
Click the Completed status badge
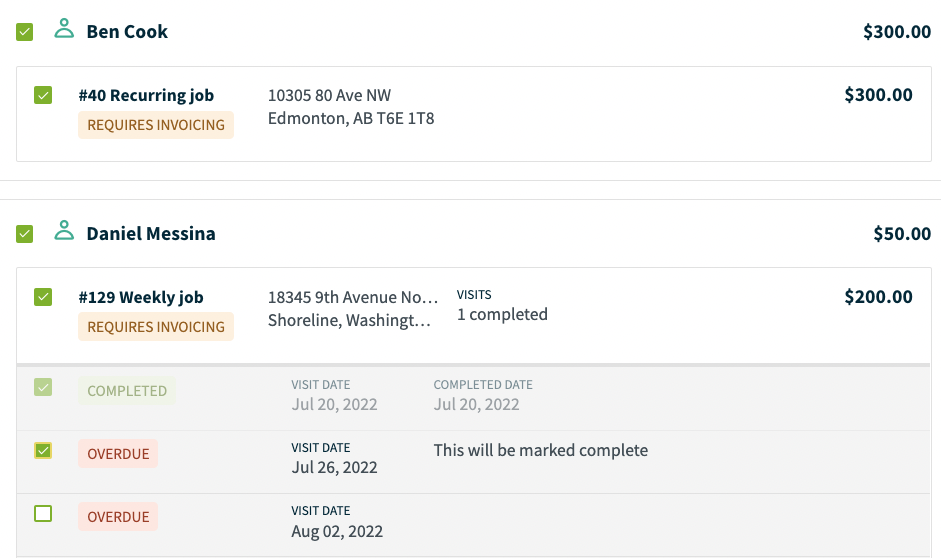[x=127, y=391]
